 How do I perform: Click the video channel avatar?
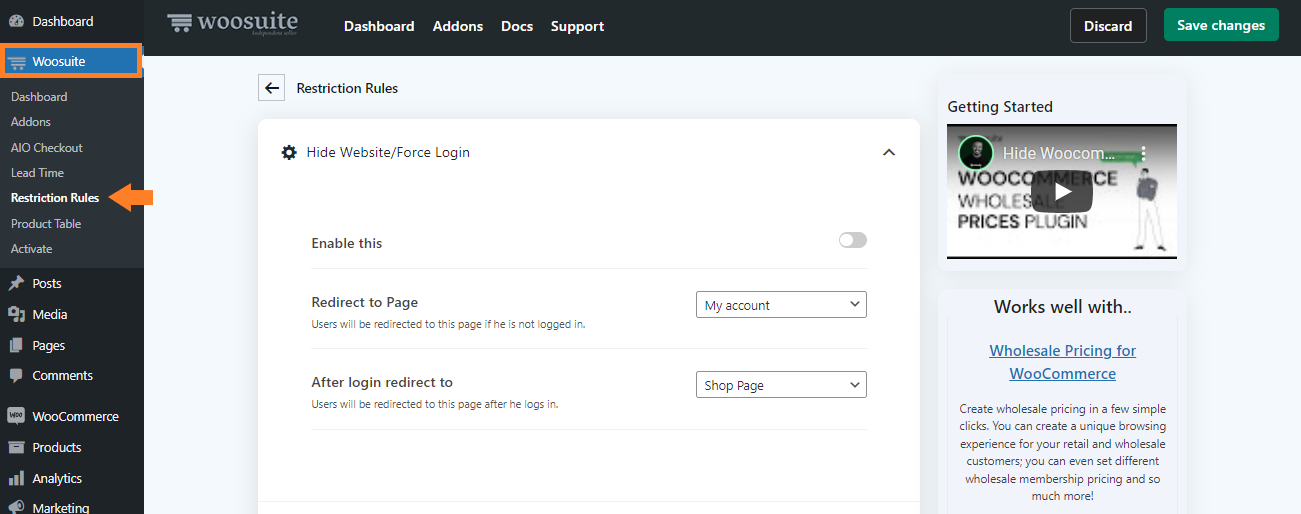click(x=975, y=153)
